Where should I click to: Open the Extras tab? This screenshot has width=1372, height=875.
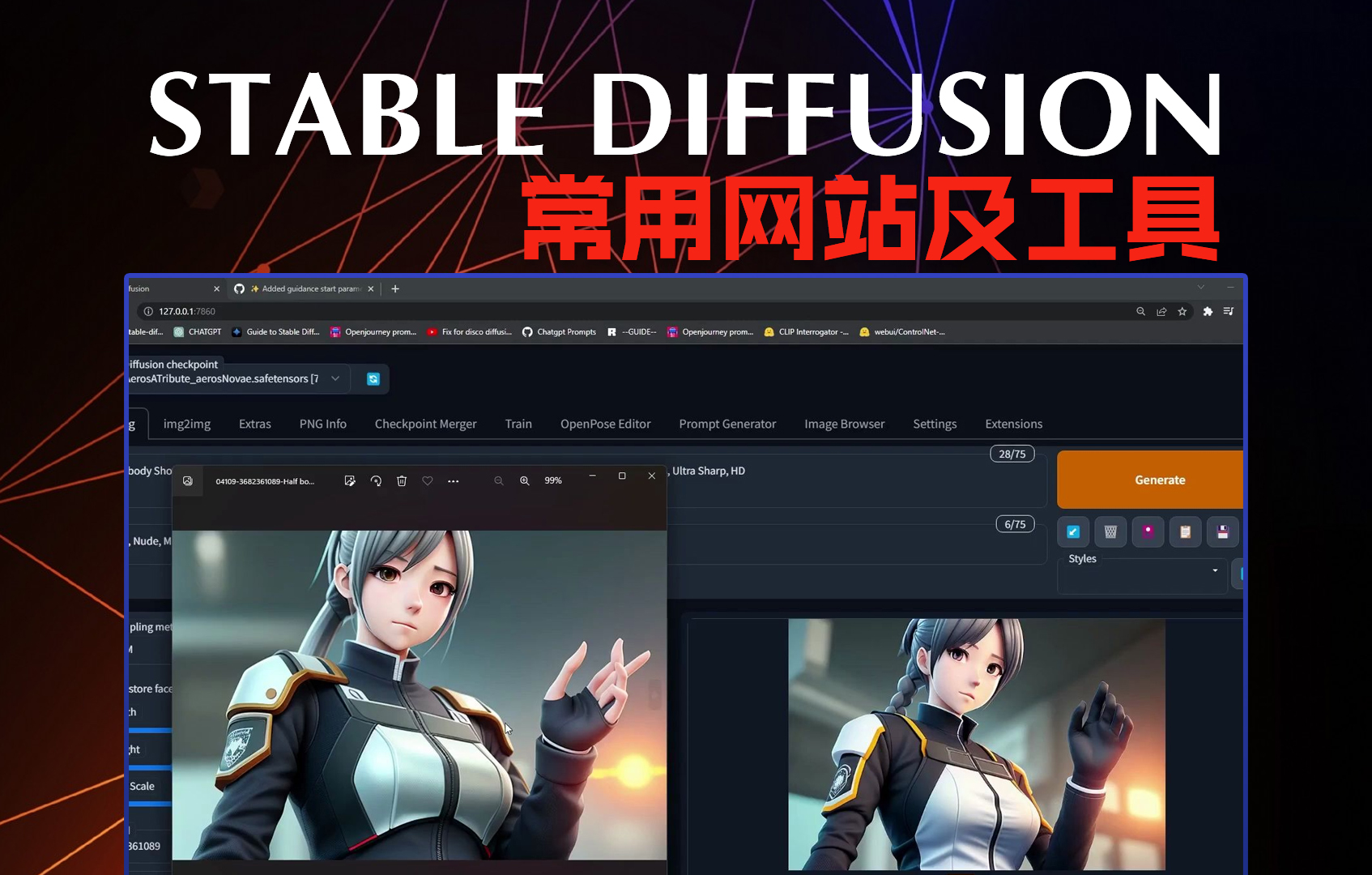coord(255,424)
